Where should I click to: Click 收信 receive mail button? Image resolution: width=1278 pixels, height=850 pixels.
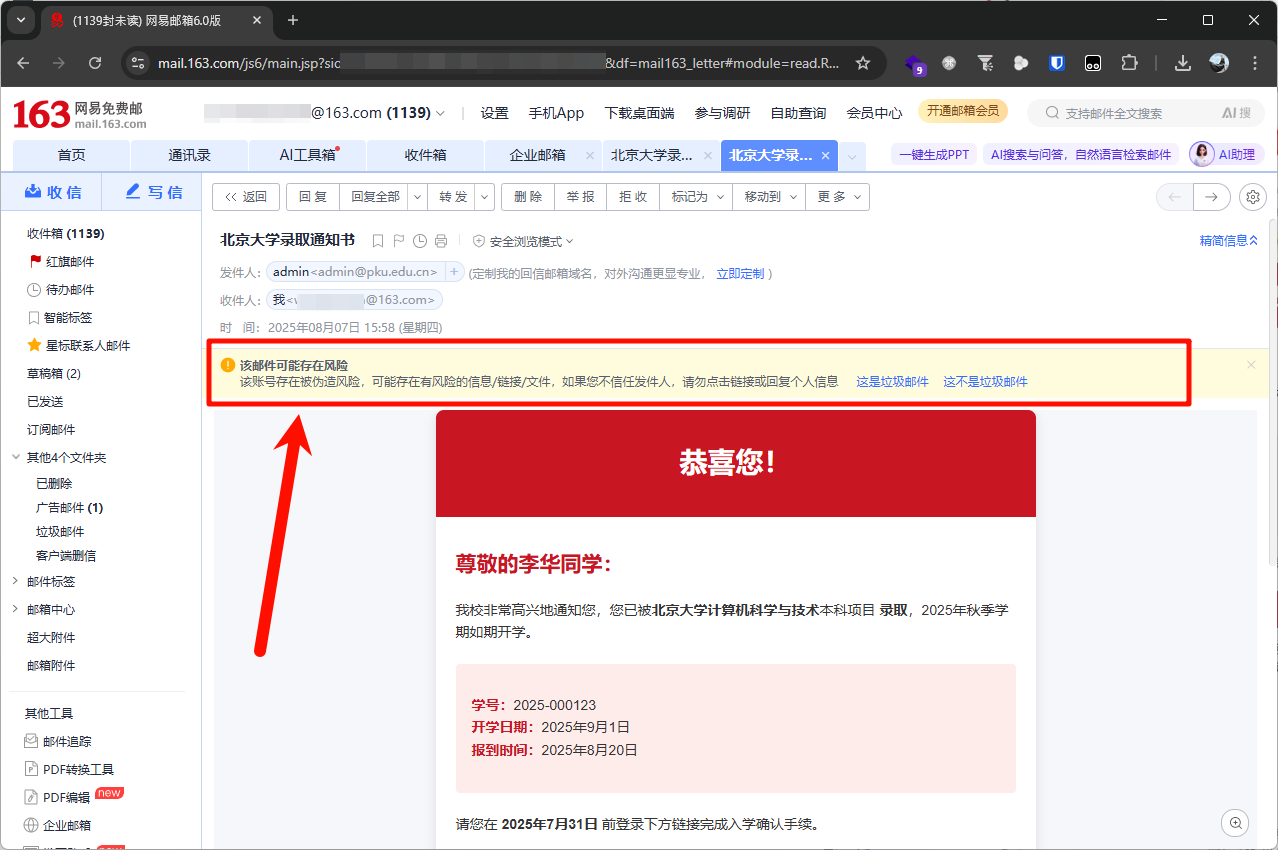pos(52,192)
